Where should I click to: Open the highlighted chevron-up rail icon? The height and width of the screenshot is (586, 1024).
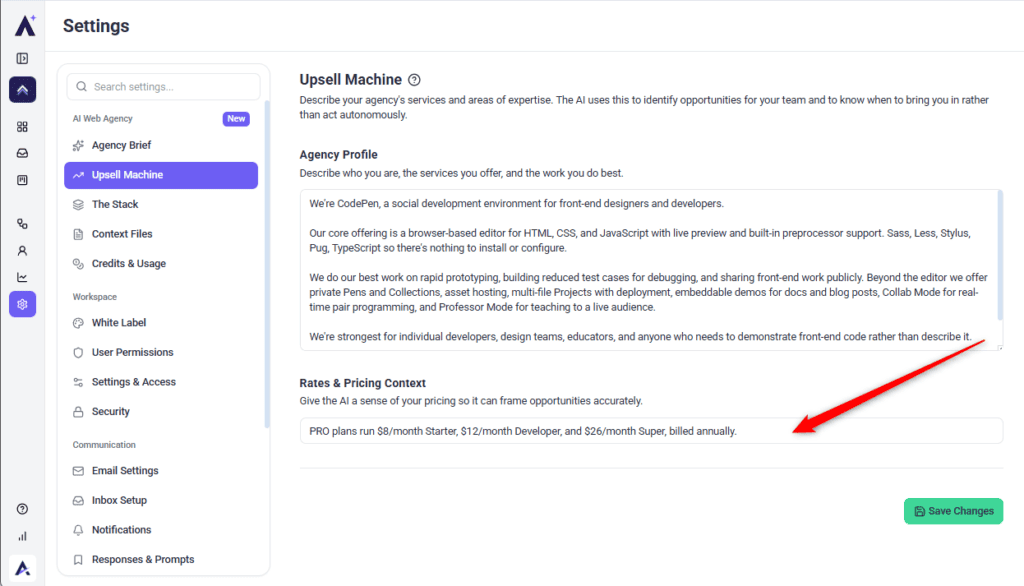pyautogui.click(x=22, y=90)
